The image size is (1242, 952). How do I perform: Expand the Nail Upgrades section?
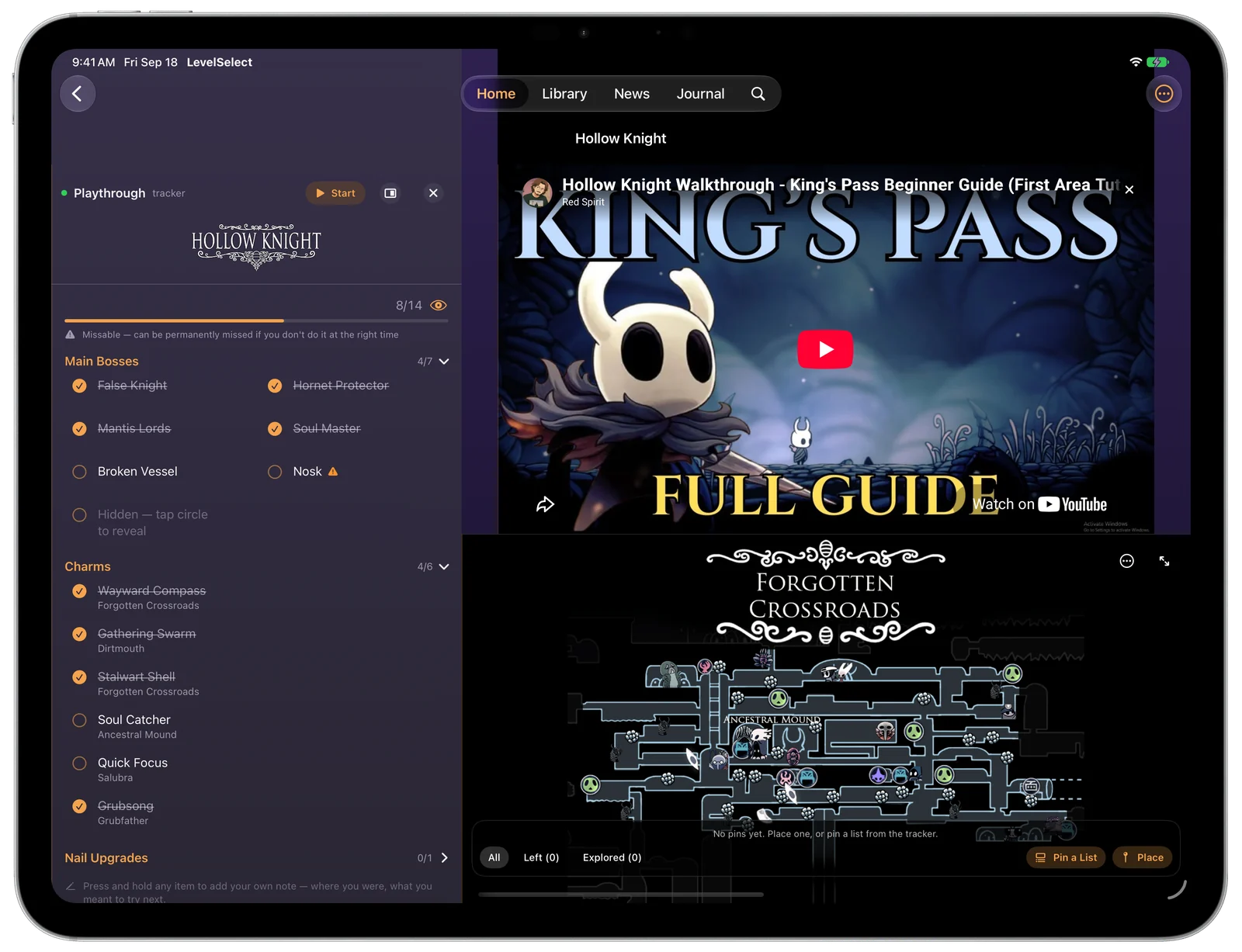coord(445,858)
